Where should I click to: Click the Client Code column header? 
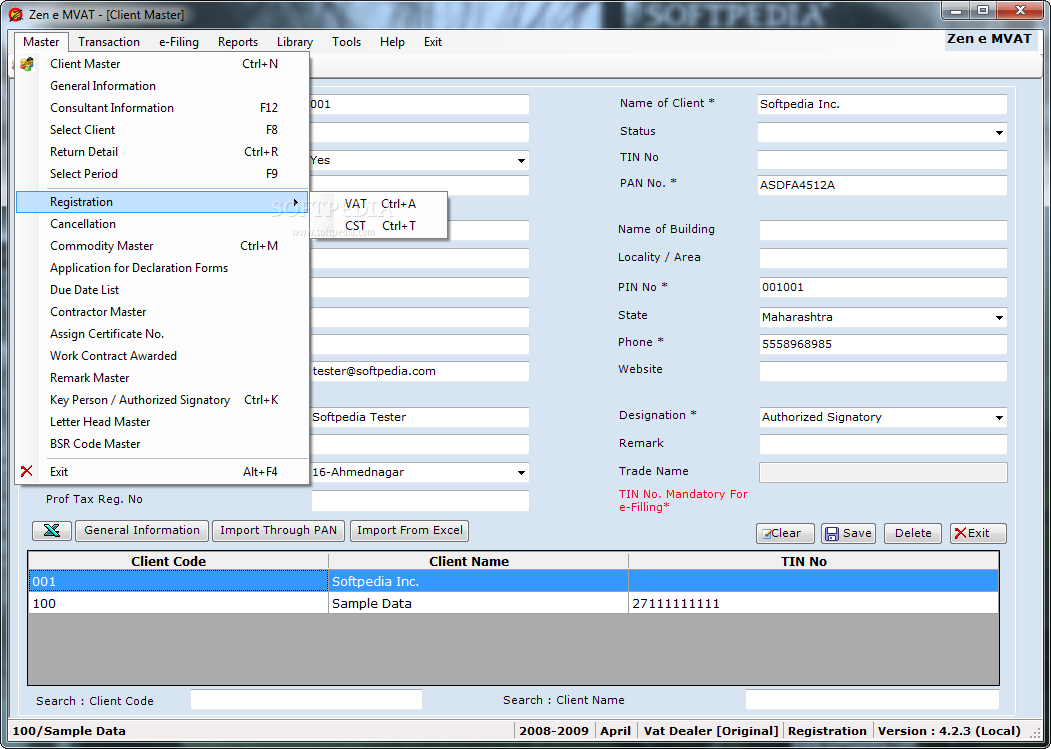pos(178,561)
